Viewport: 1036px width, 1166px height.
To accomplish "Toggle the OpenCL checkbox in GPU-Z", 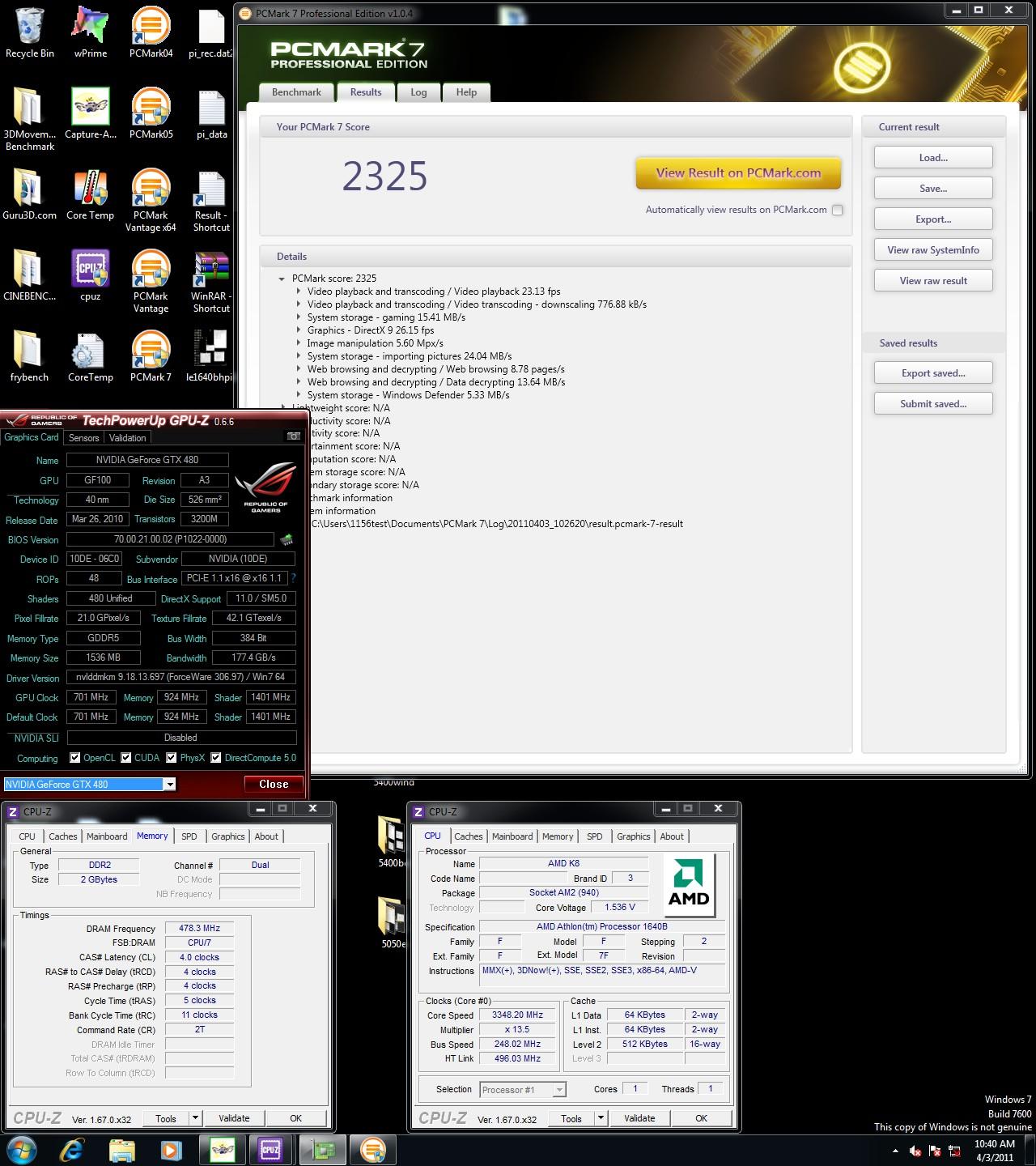I will click(75, 758).
